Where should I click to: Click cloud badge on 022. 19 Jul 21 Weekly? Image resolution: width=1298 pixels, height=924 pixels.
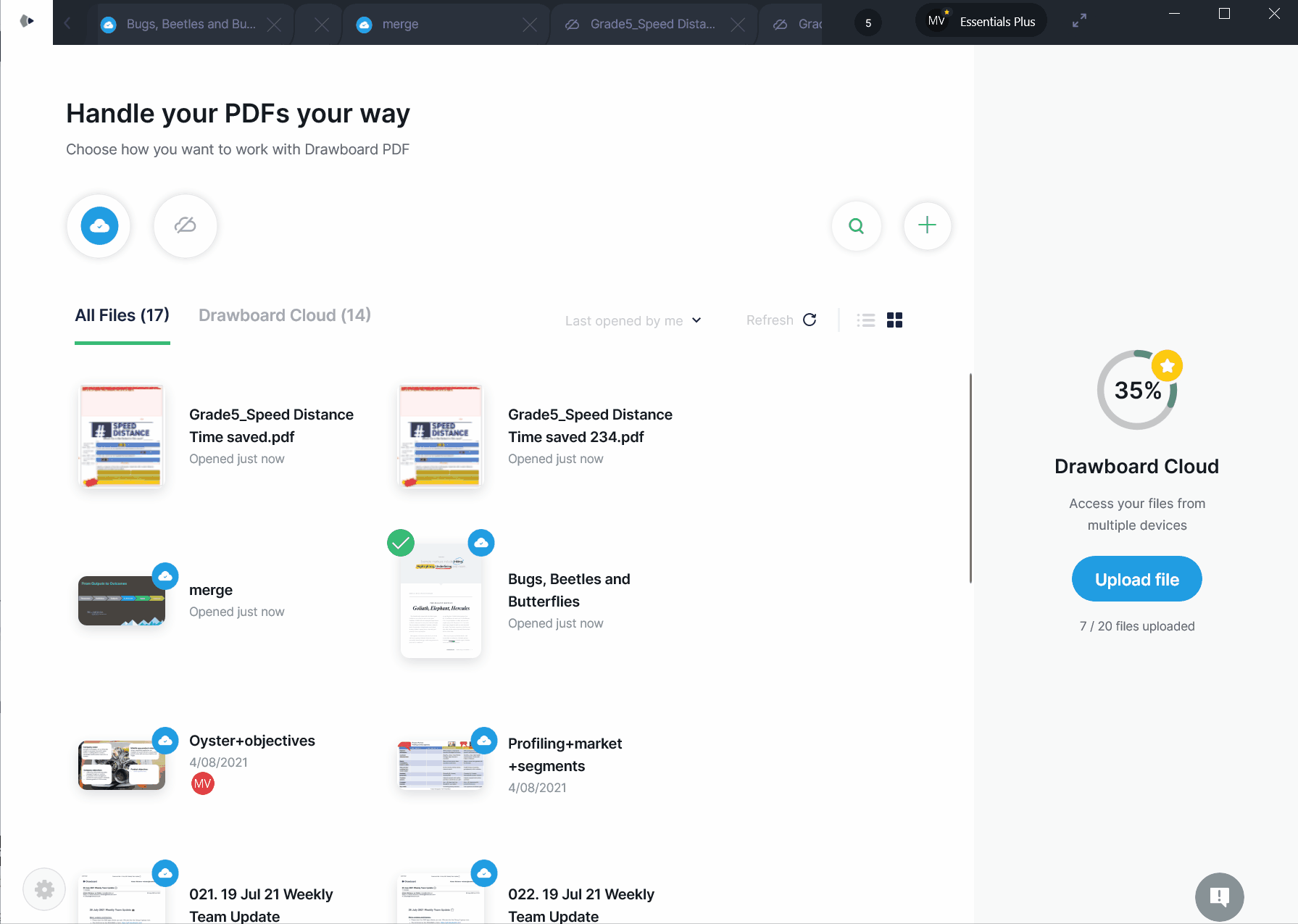484,873
